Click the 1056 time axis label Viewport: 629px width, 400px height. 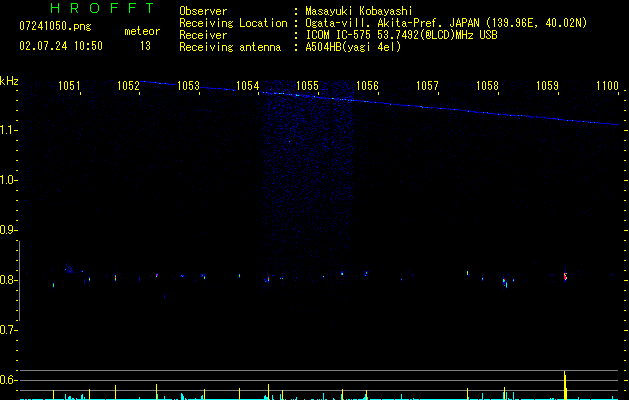point(367,86)
